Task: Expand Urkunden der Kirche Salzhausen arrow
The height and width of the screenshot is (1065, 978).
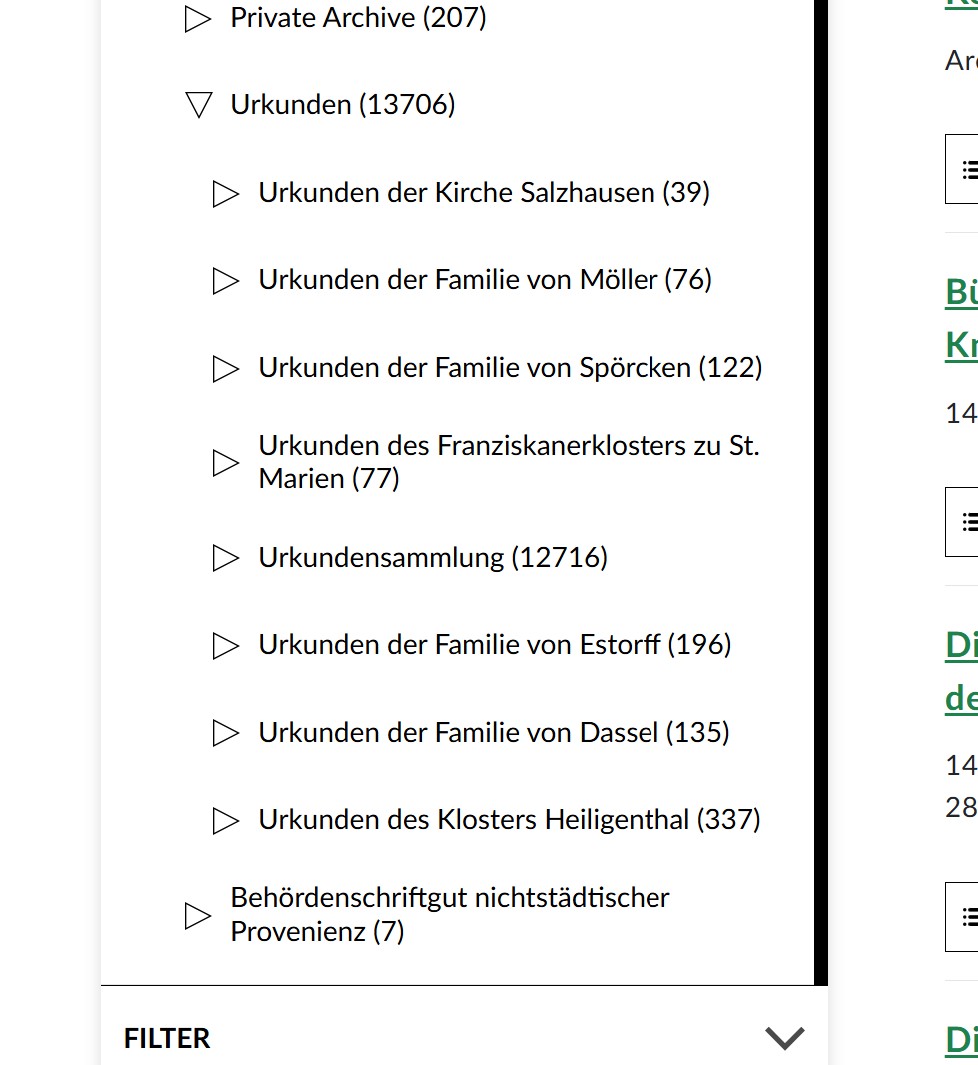Action: click(226, 193)
